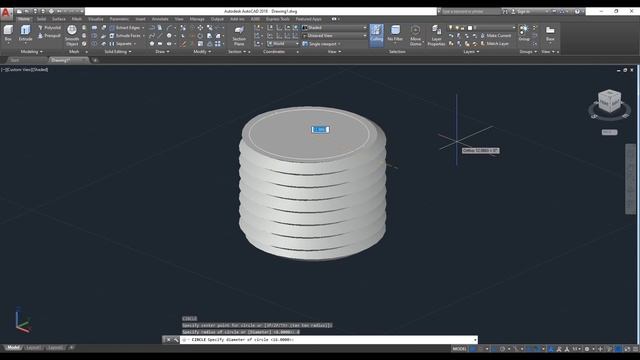Click the Move Gizmo button
The image size is (640, 360).
pyautogui.click(x=416, y=35)
